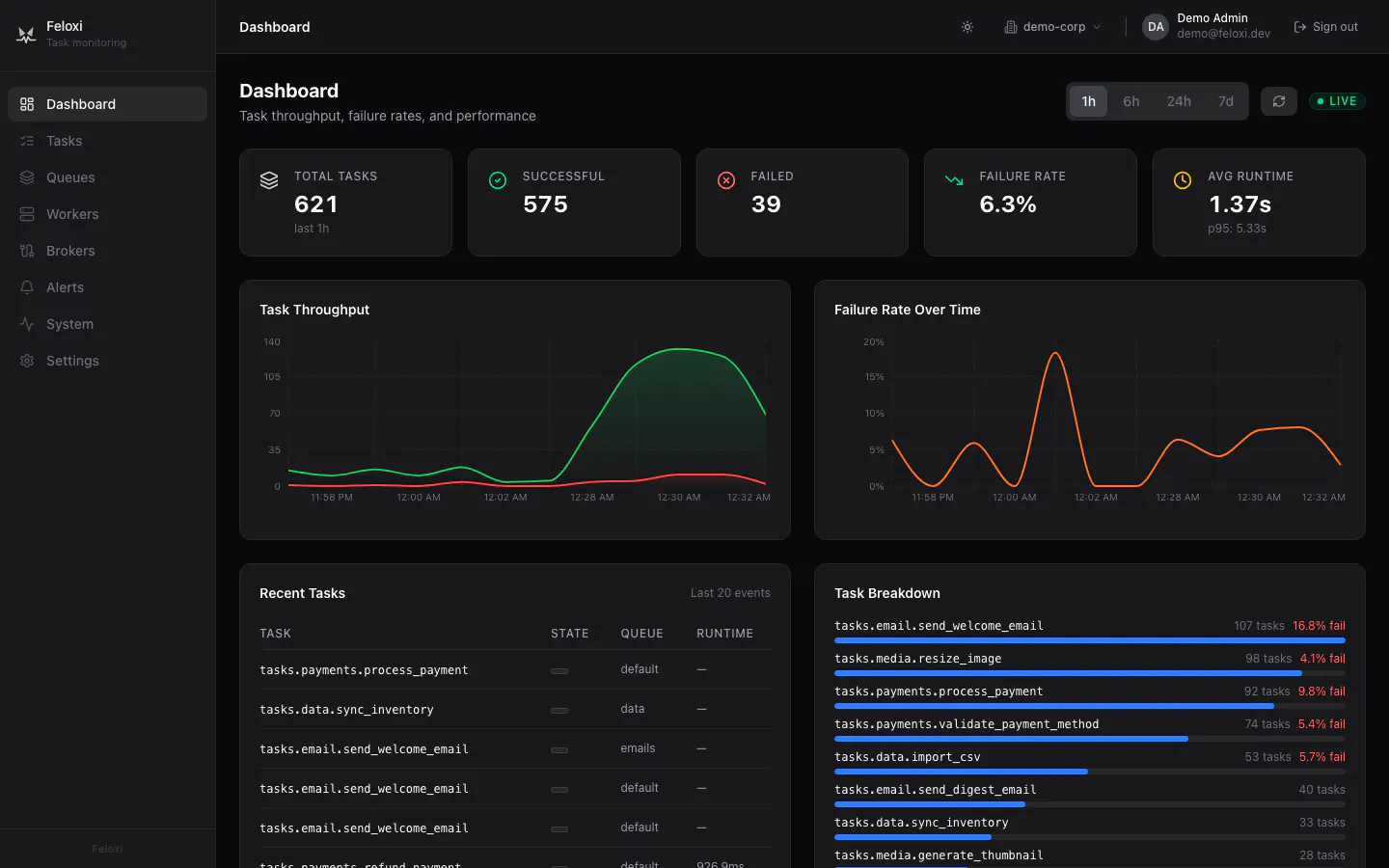Click the Successful checkmark icon
Viewport: 1389px width, 868px height.
(x=498, y=180)
